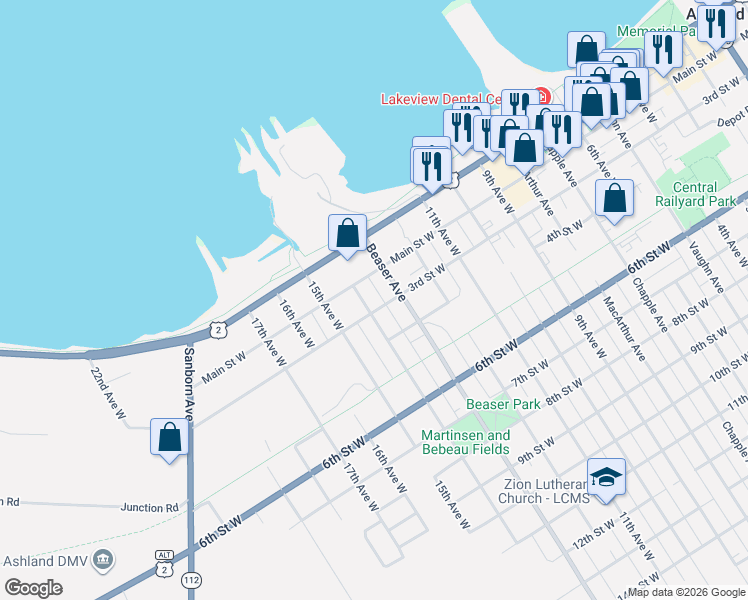
Task: Click the Depot street label
Action: 732,118
